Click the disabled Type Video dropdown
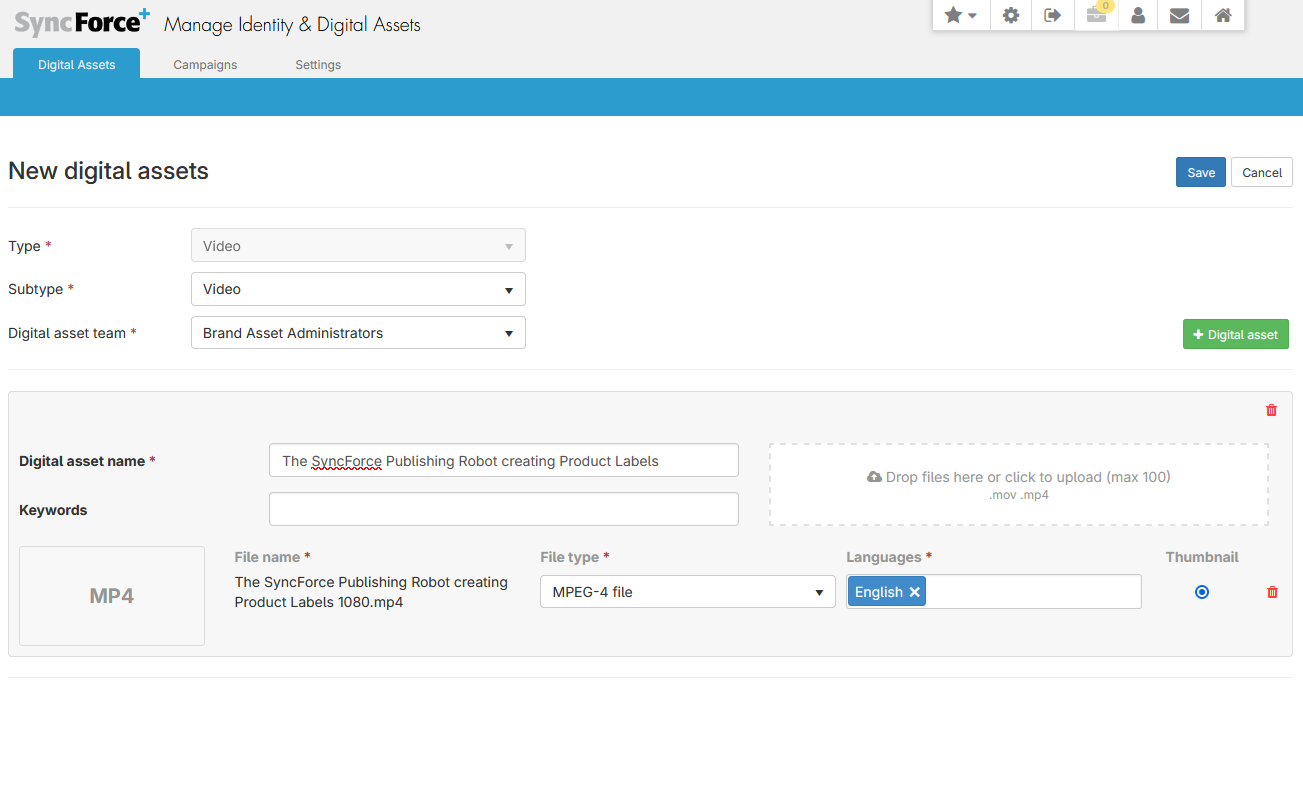Viewport: 1303px width, 812px height. click(358, 246)
